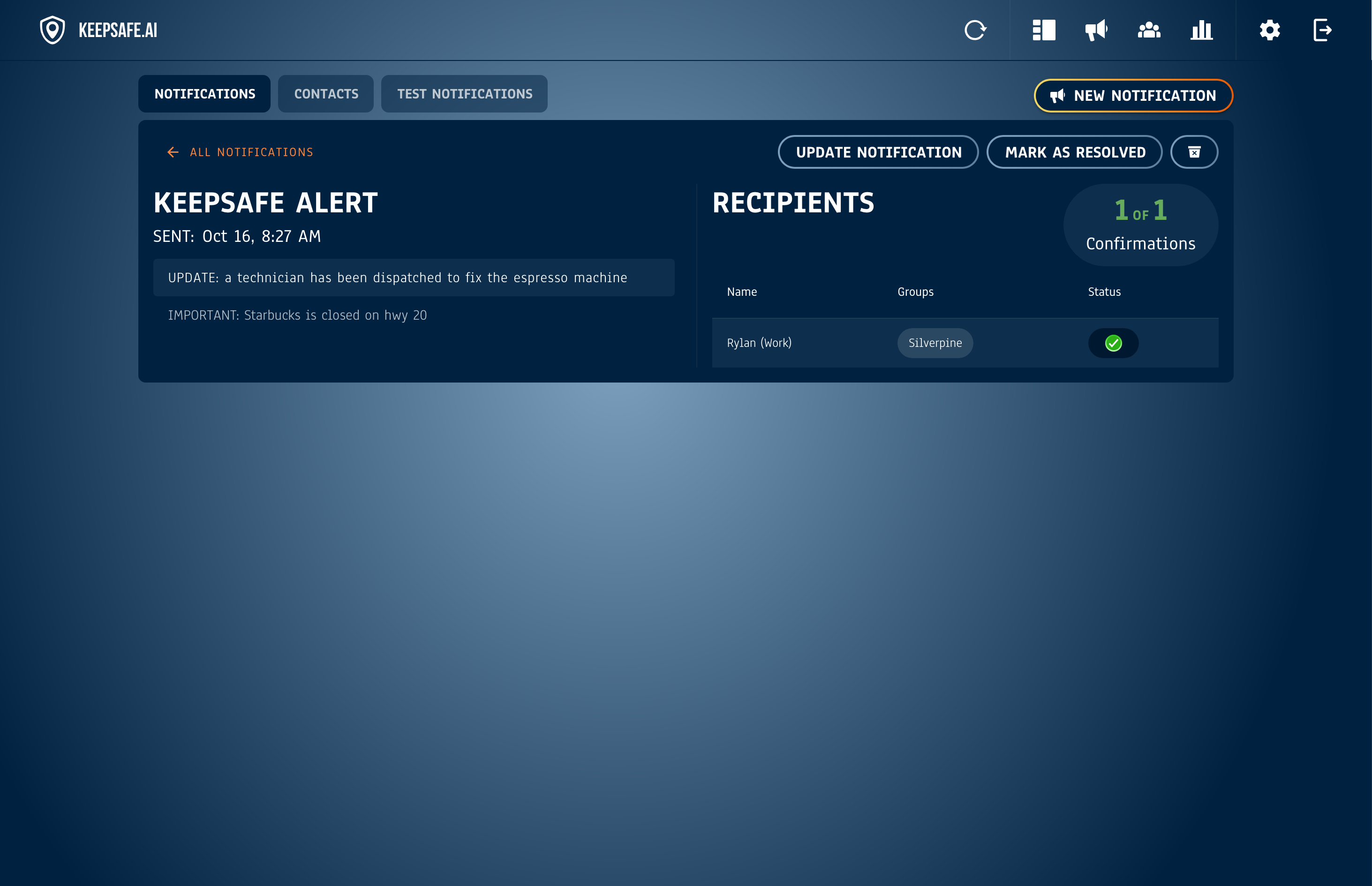1372x886 pixels.
Task: Click the KeepSafe shield logo icon
Action: [x=53, y=30]
